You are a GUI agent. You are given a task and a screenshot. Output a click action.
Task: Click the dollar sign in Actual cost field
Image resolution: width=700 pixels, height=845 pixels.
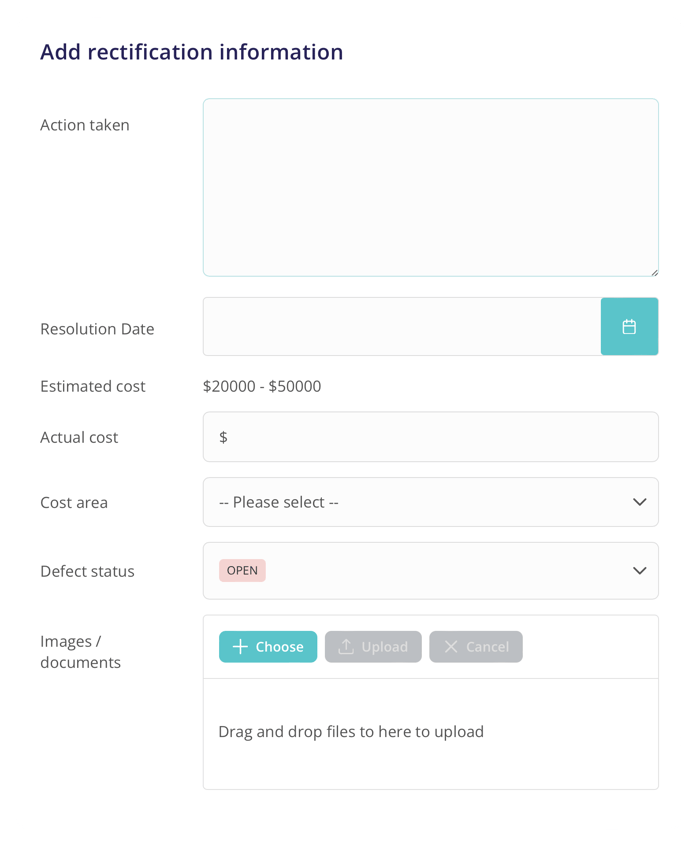222,437
